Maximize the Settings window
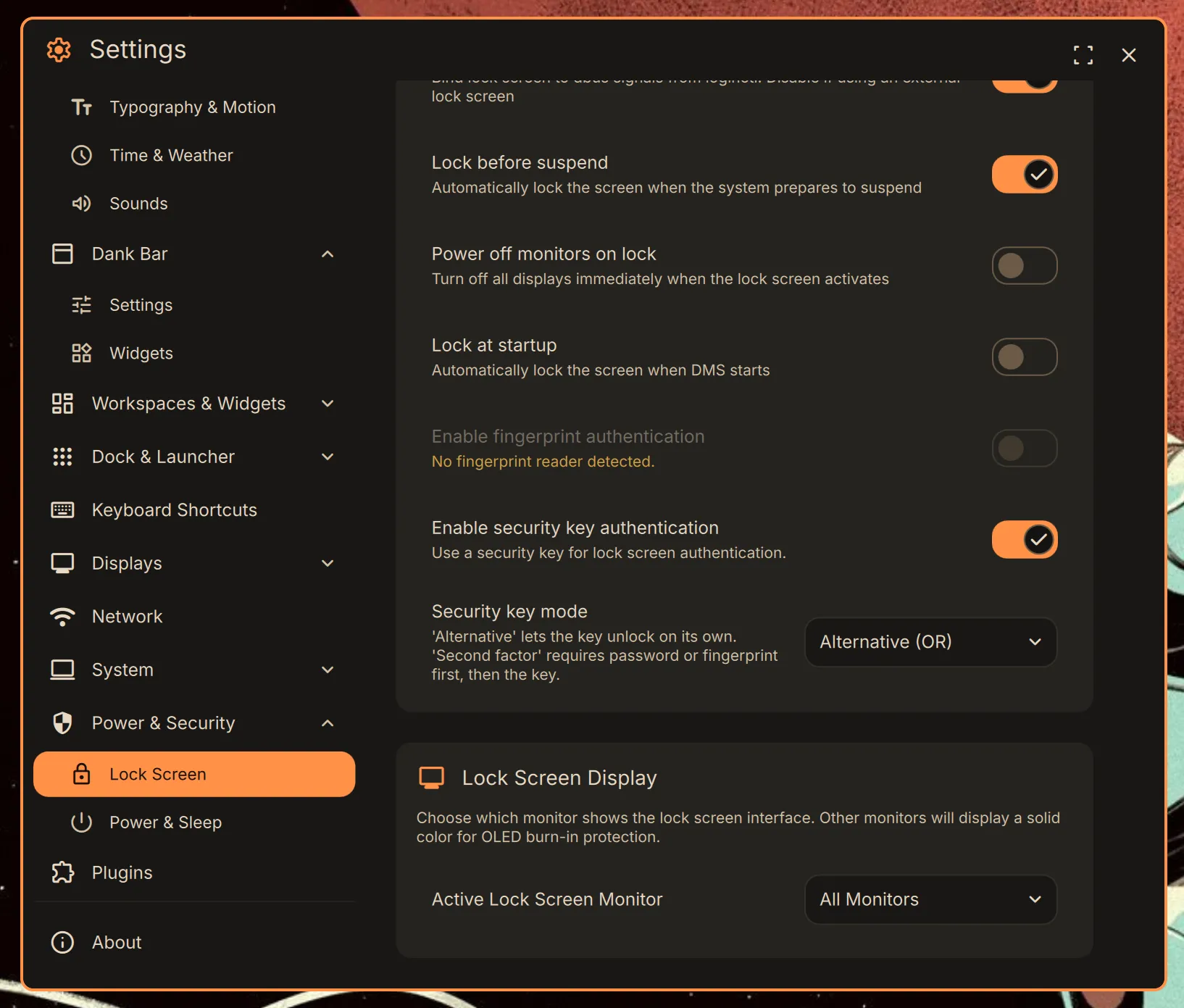 click(1083, 54)
